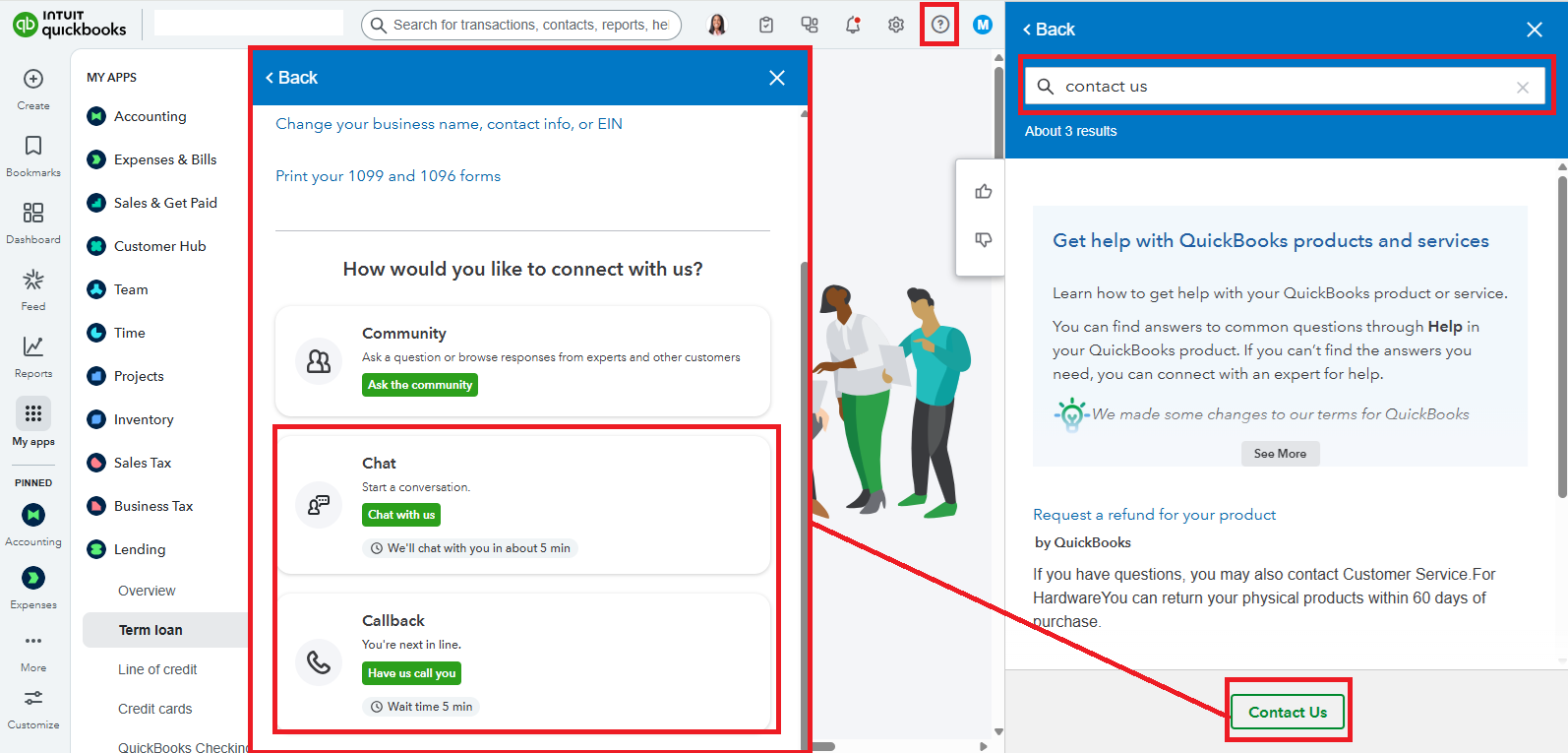Screen dimensions: 1568x753
Task: Click the 'Have us call you' button
Action: pyautogui.click(x=412, y=673)
